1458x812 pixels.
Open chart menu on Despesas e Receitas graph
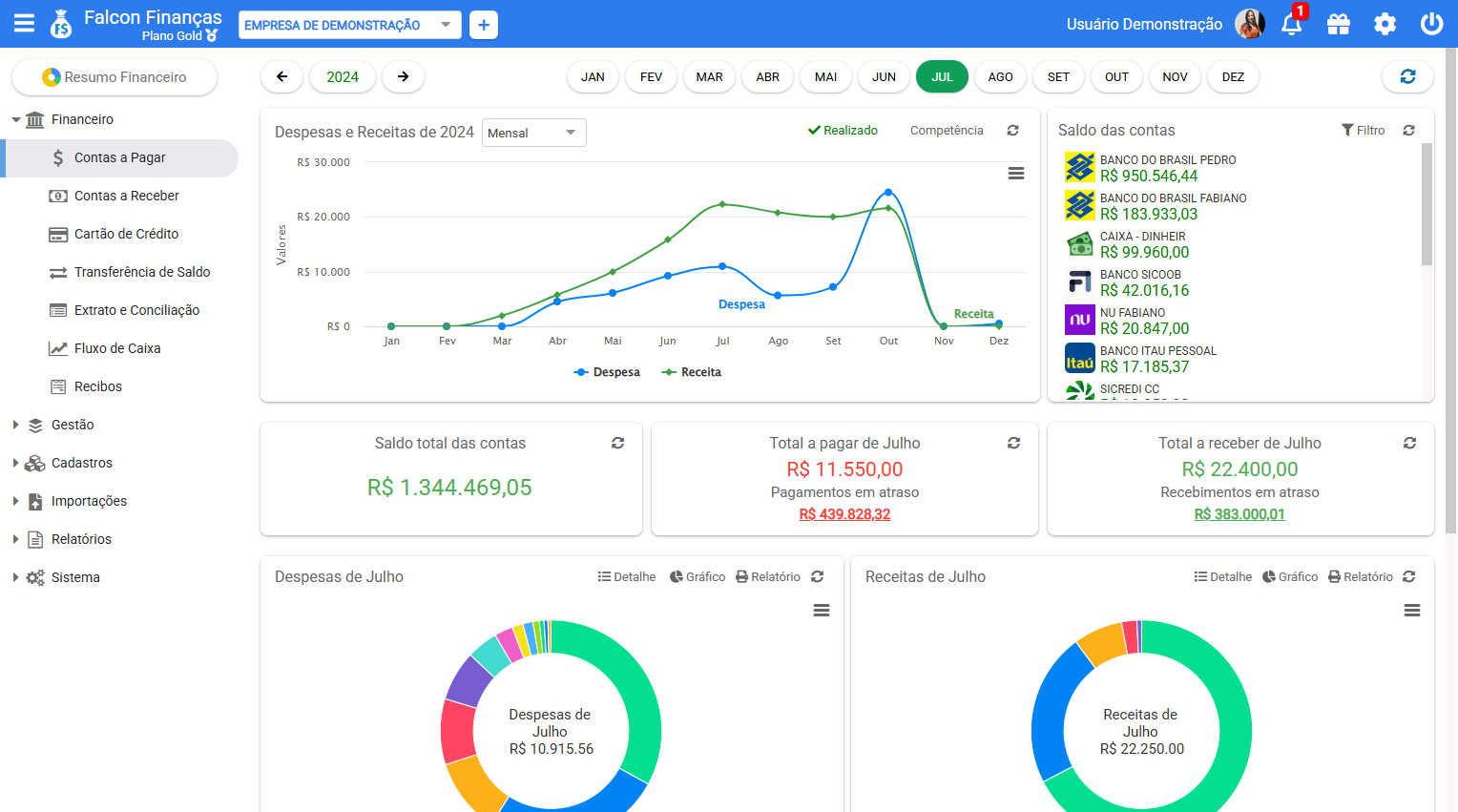[1016, 173]
